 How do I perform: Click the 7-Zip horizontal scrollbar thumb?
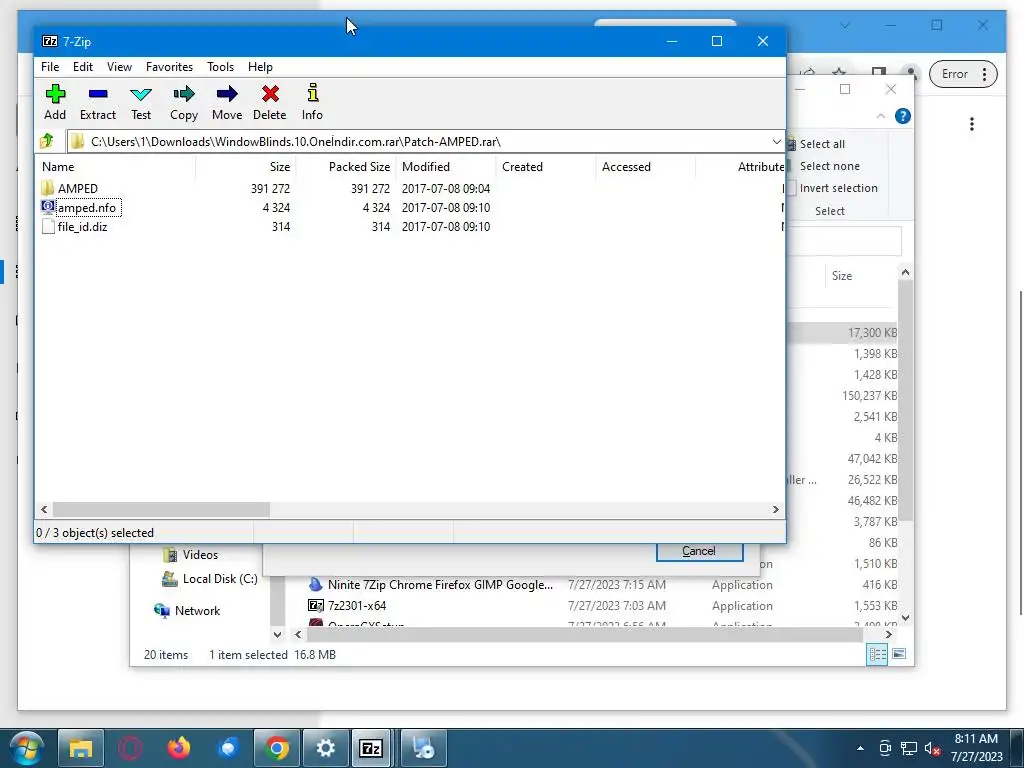tap(161, 509)
